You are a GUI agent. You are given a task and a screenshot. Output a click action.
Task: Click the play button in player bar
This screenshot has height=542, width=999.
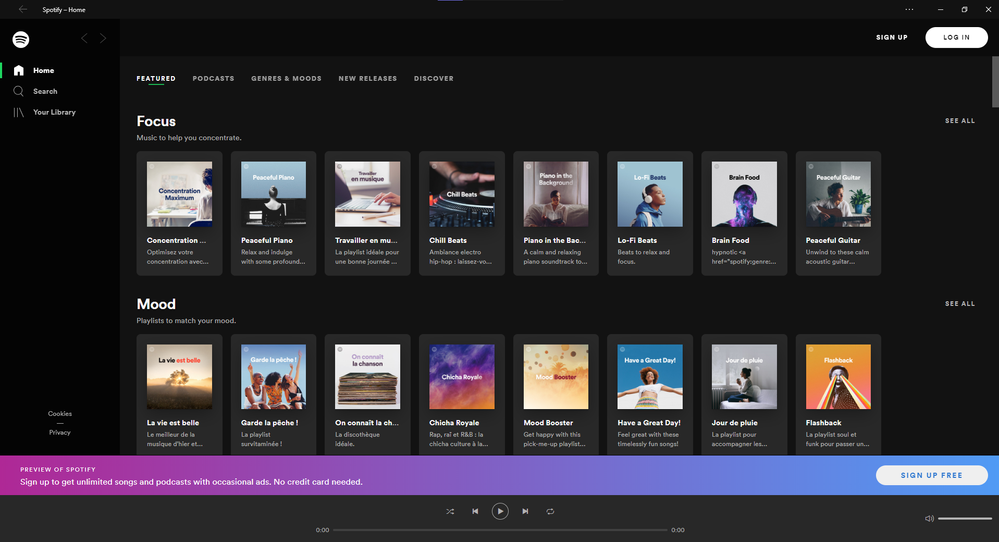(500, 511)
